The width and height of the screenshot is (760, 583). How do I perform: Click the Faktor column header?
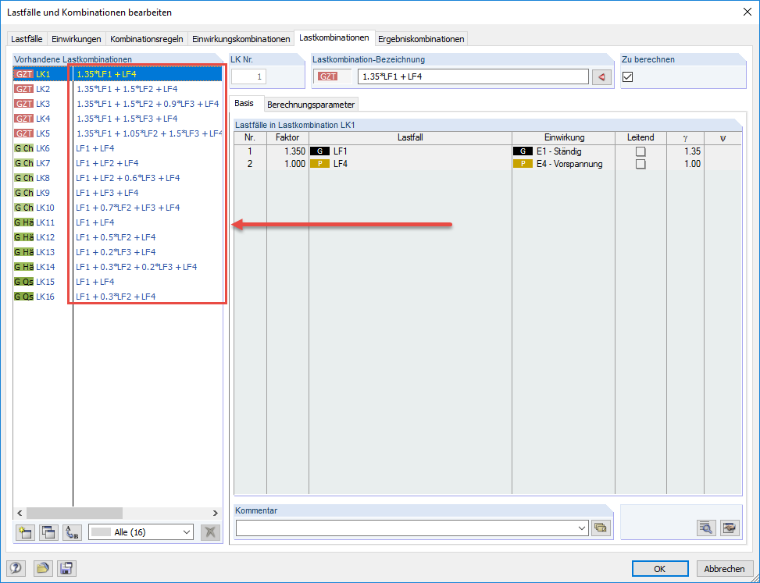coord(287,138)
